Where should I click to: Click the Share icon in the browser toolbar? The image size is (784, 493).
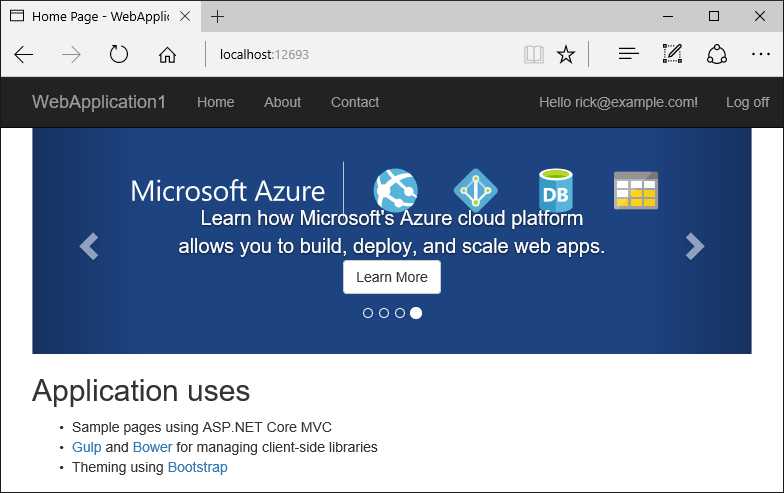tap(716, 54)
